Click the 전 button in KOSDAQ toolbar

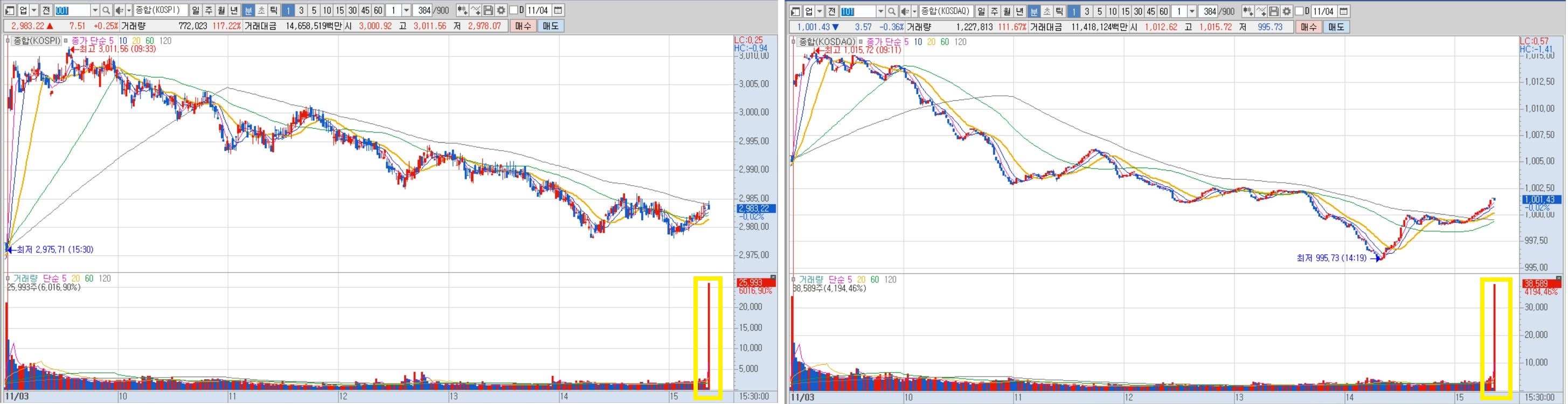click(831, 11)
